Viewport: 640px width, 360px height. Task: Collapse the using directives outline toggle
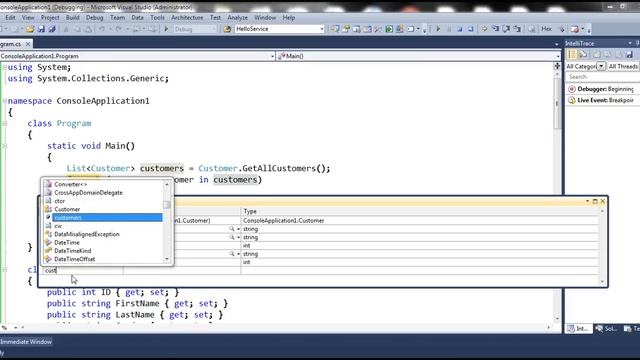(4, 67)
